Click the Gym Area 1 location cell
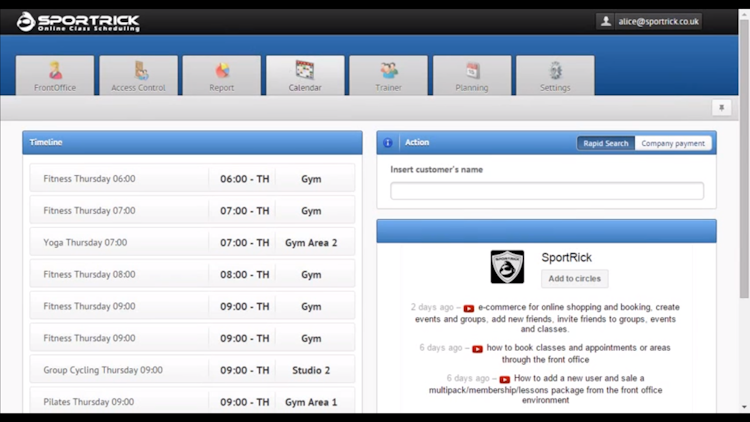The width and height of the screenshot is (750, 422). click(x=311, y=402)
